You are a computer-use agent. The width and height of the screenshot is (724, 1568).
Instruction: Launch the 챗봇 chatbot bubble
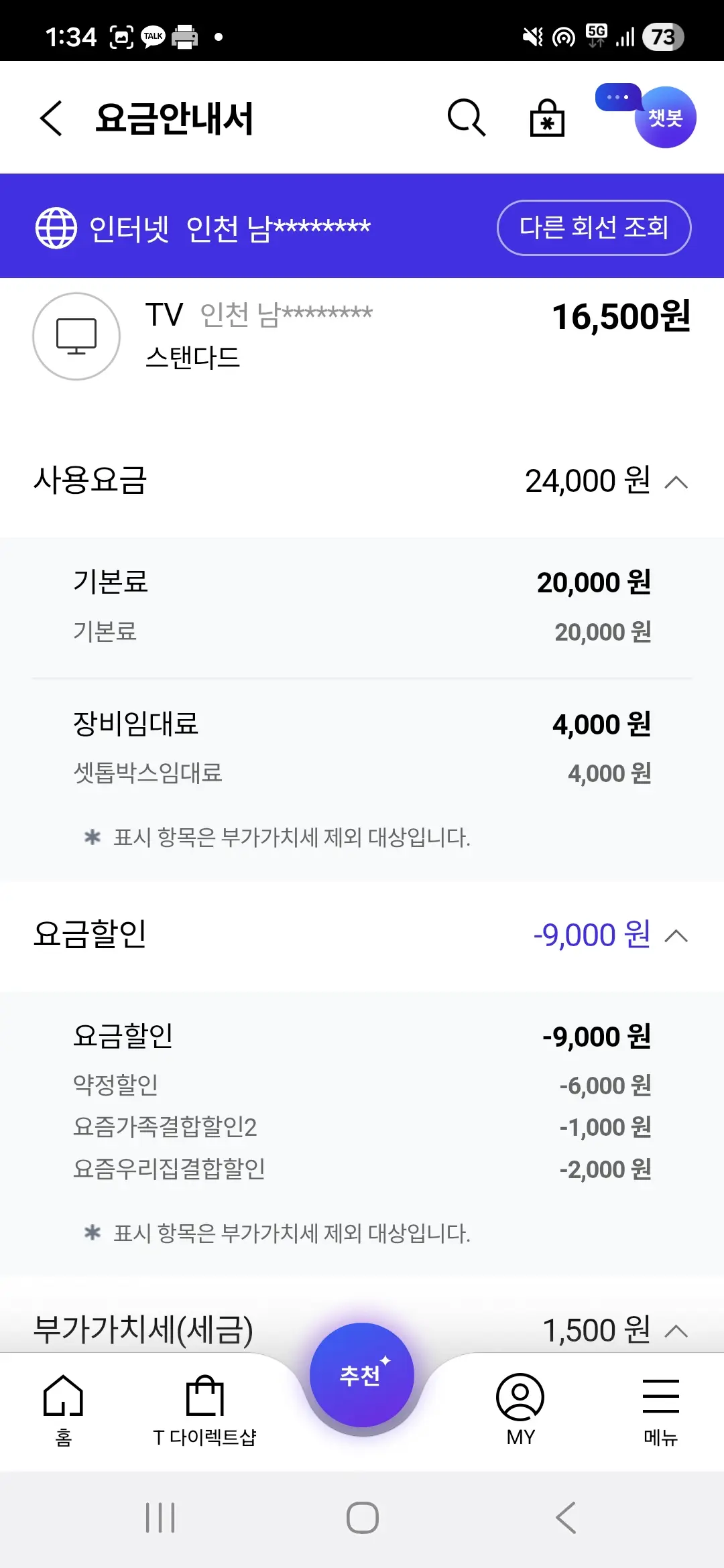664,117
